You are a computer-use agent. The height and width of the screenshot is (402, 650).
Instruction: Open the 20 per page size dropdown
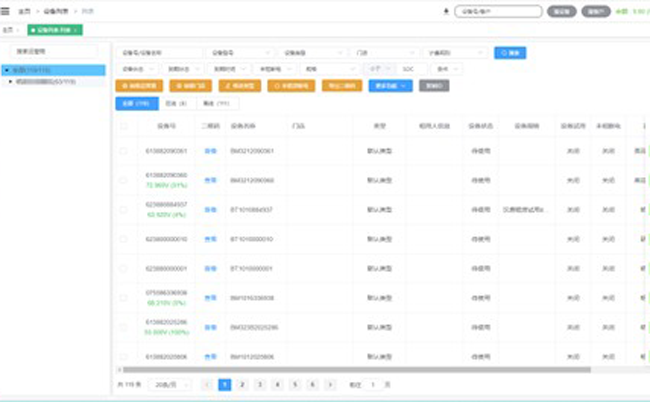pyautogui.click(x=171, y=384)
